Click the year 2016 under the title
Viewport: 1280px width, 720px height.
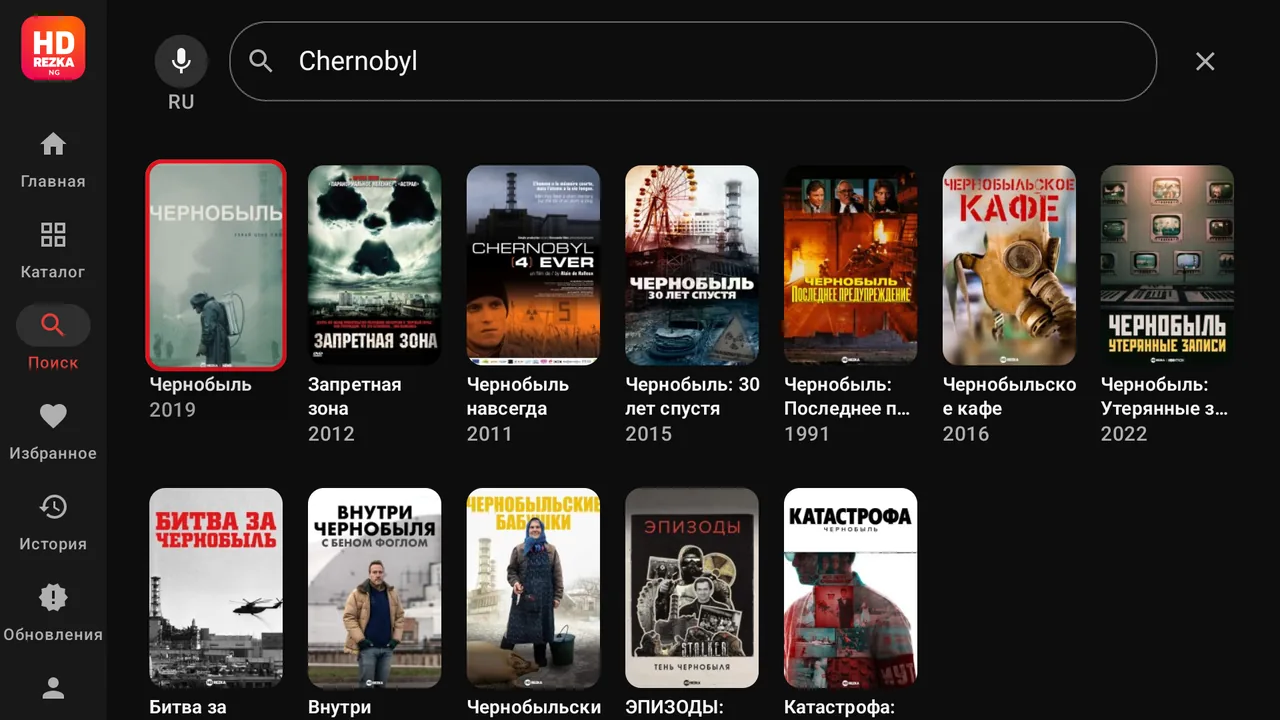[x=966, y=434]
